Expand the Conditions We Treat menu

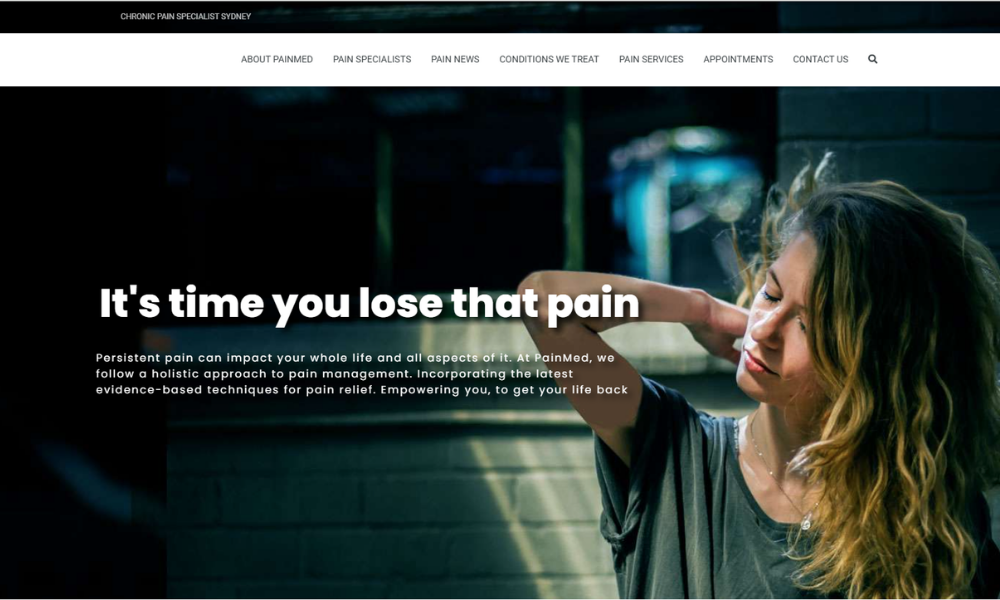coord(549,59)
